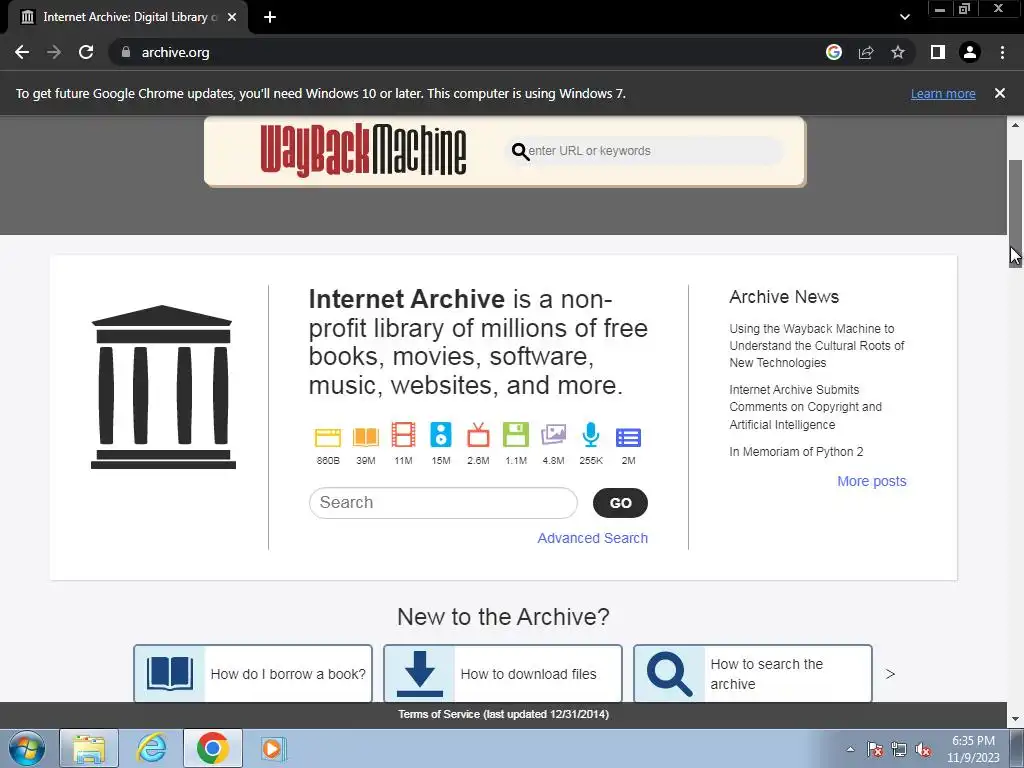The height and width of the screenshot is (768, 1024).
Task: Click the scrollbar up arrow
Action: (x=1015, y=124)
